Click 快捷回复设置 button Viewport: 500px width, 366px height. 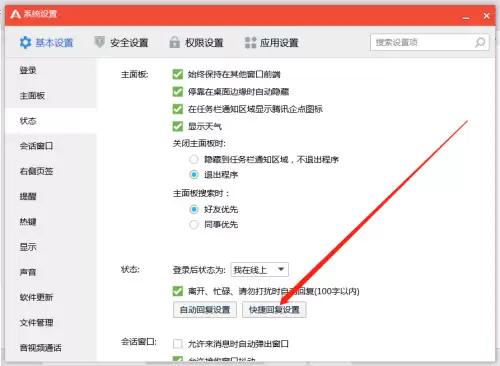coord(274,310)
